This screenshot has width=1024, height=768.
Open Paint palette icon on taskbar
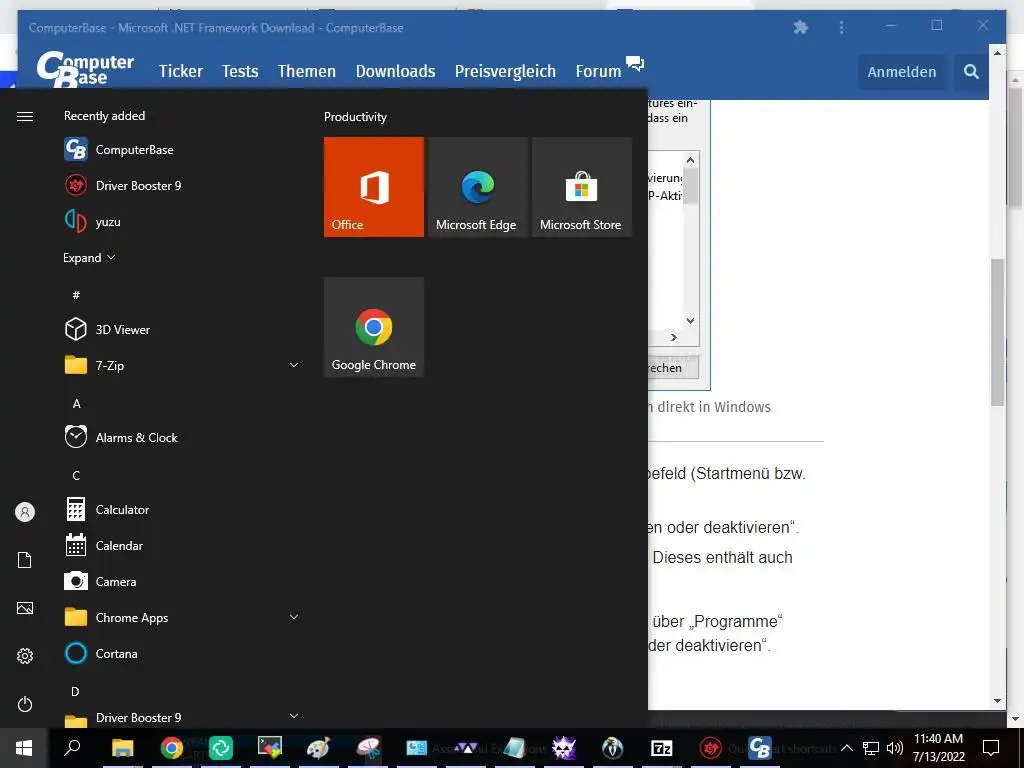tap(319, 748)
